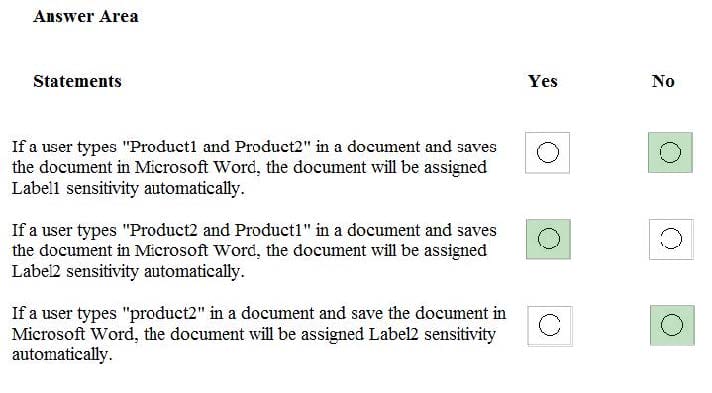Select No for the Product1 and Product2 statement
This screenshot has width=712, height=393.
point(670,153)
